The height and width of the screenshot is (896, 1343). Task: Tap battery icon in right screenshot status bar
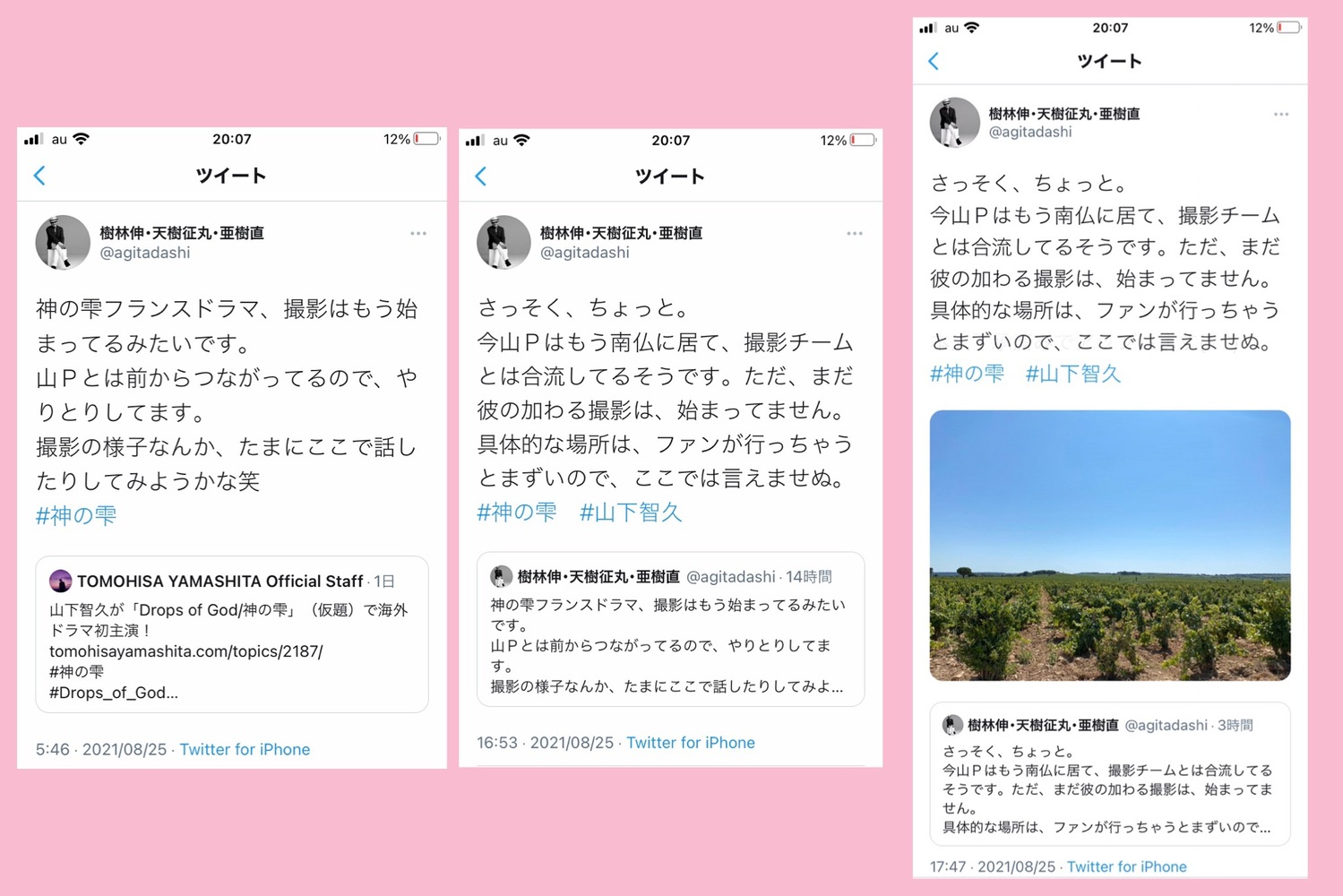tap(1289, 28)
